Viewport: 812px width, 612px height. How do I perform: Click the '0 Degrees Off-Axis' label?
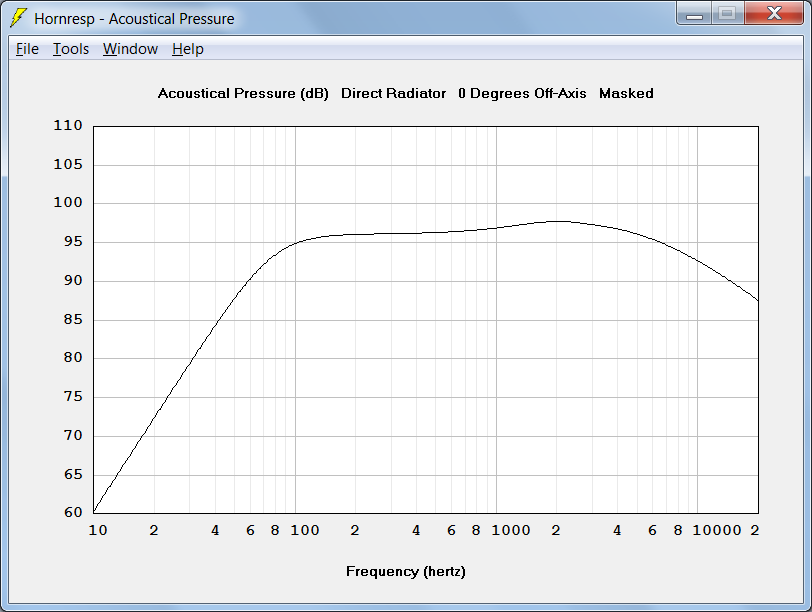[x=522, y=94]
